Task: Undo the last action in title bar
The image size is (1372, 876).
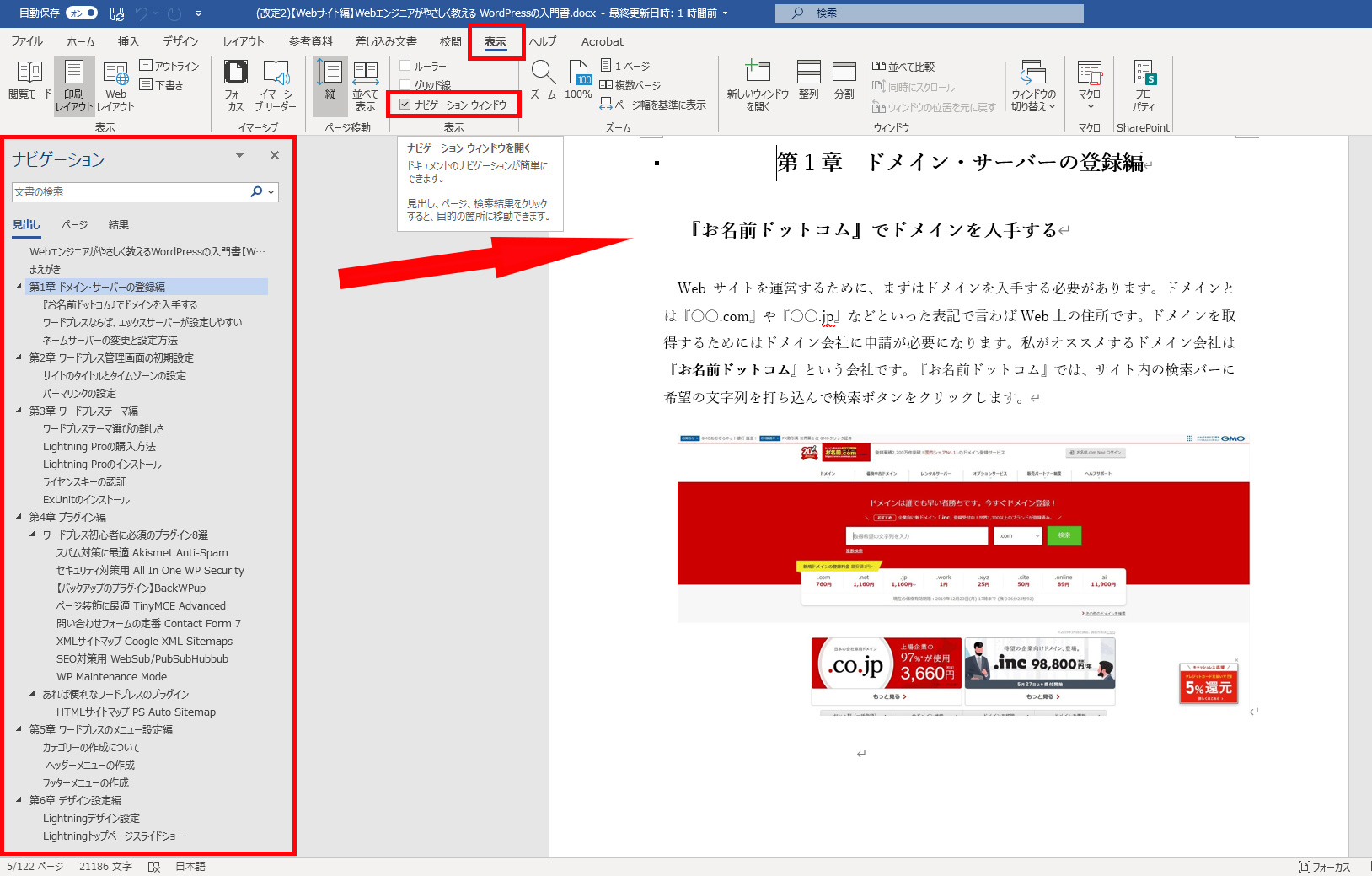Action: 142,13
